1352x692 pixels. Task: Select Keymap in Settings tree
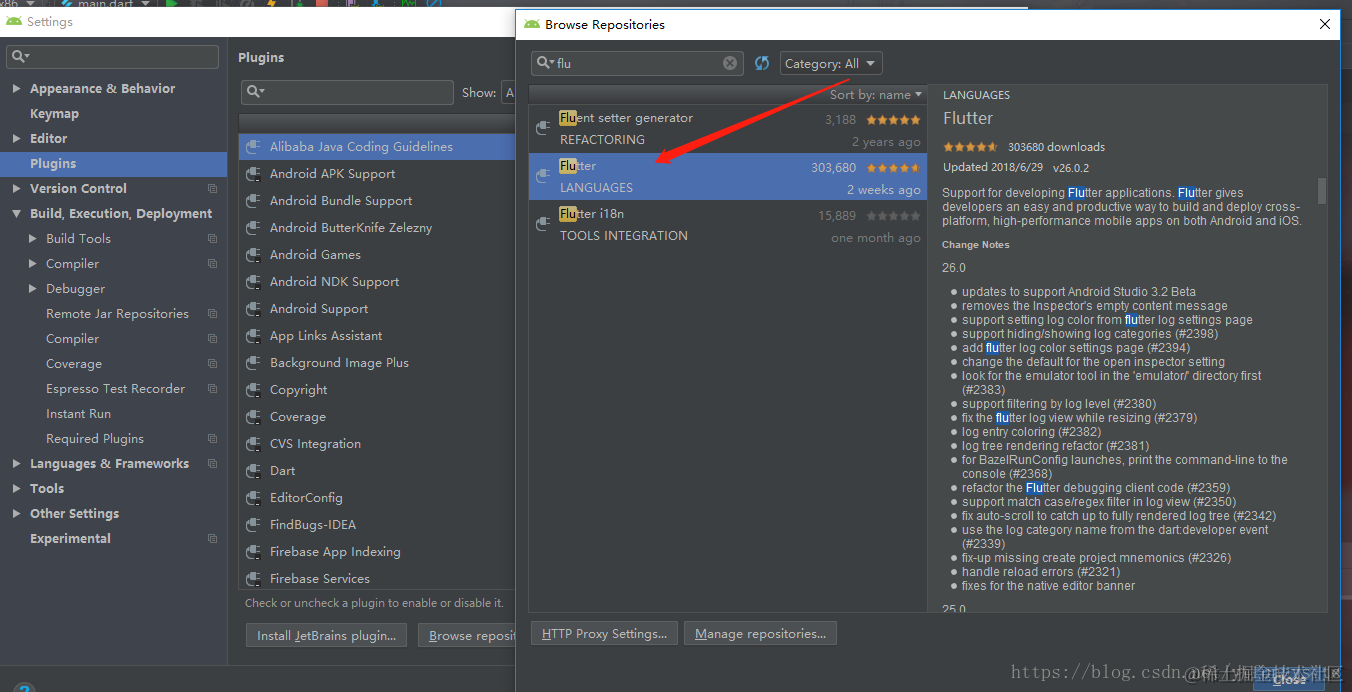(54, 113)
